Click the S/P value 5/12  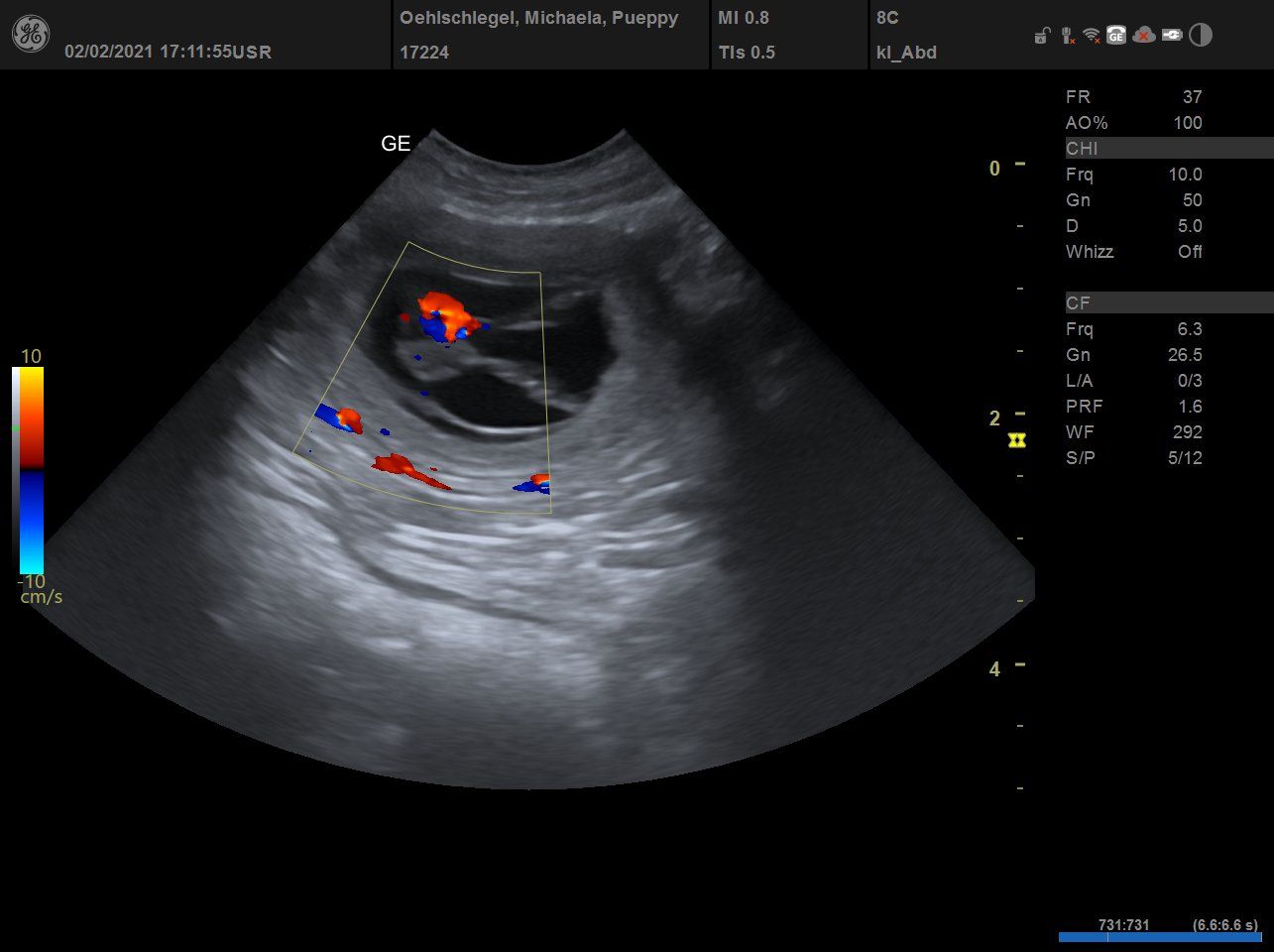tap(1184, 458)
